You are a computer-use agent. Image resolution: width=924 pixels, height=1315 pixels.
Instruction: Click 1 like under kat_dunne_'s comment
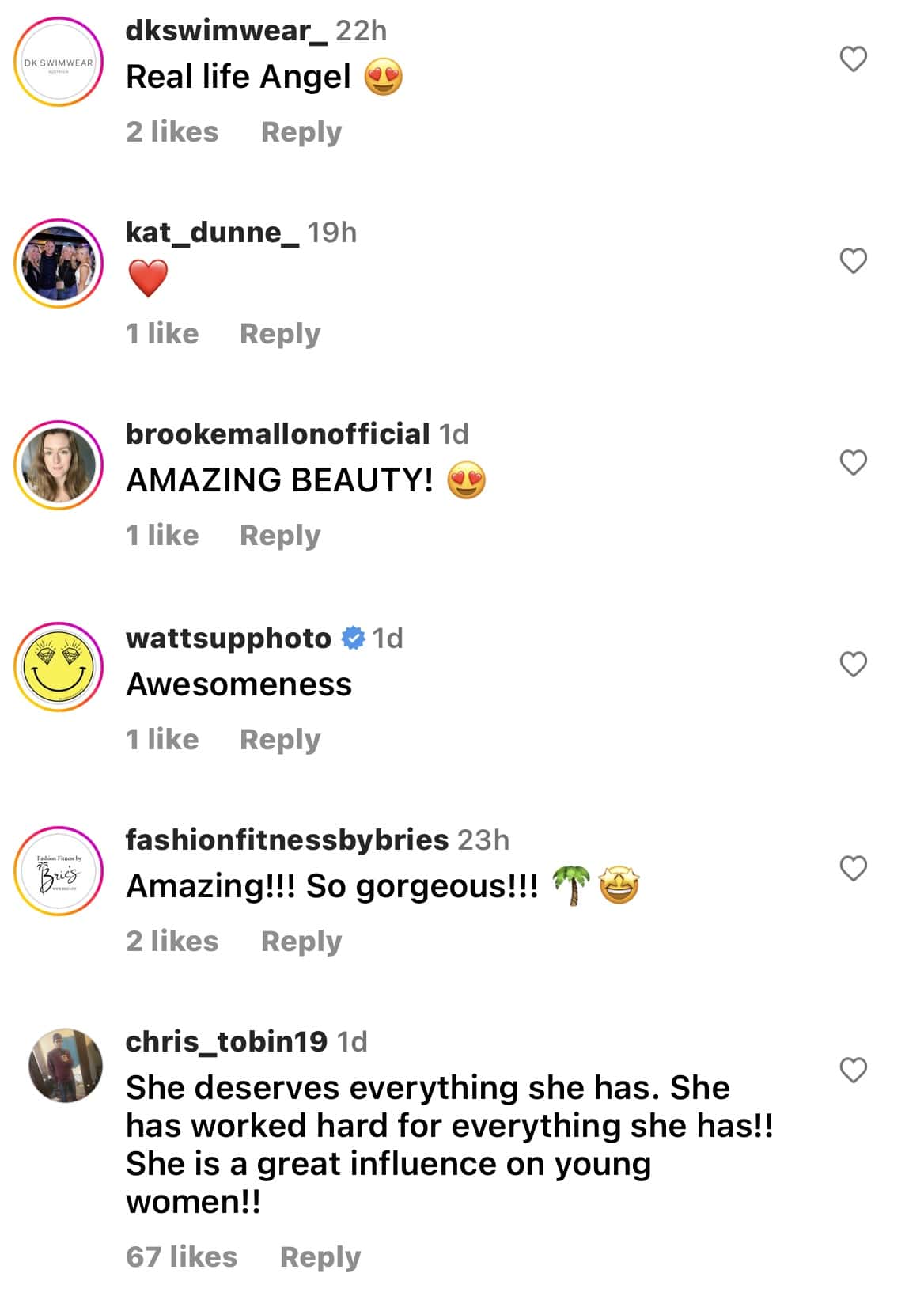161,333
